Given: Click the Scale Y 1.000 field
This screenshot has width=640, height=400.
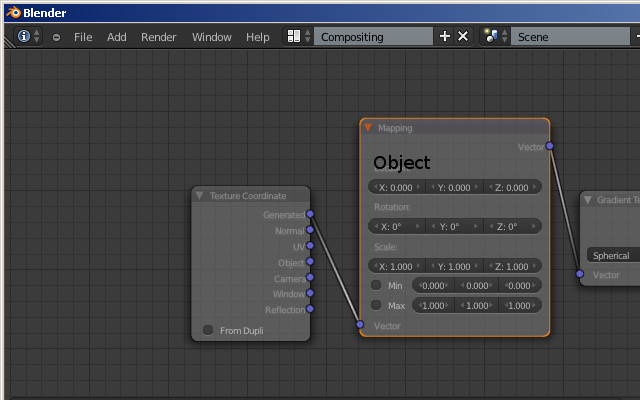Looking at the screenshot, I should click(454, 266).
